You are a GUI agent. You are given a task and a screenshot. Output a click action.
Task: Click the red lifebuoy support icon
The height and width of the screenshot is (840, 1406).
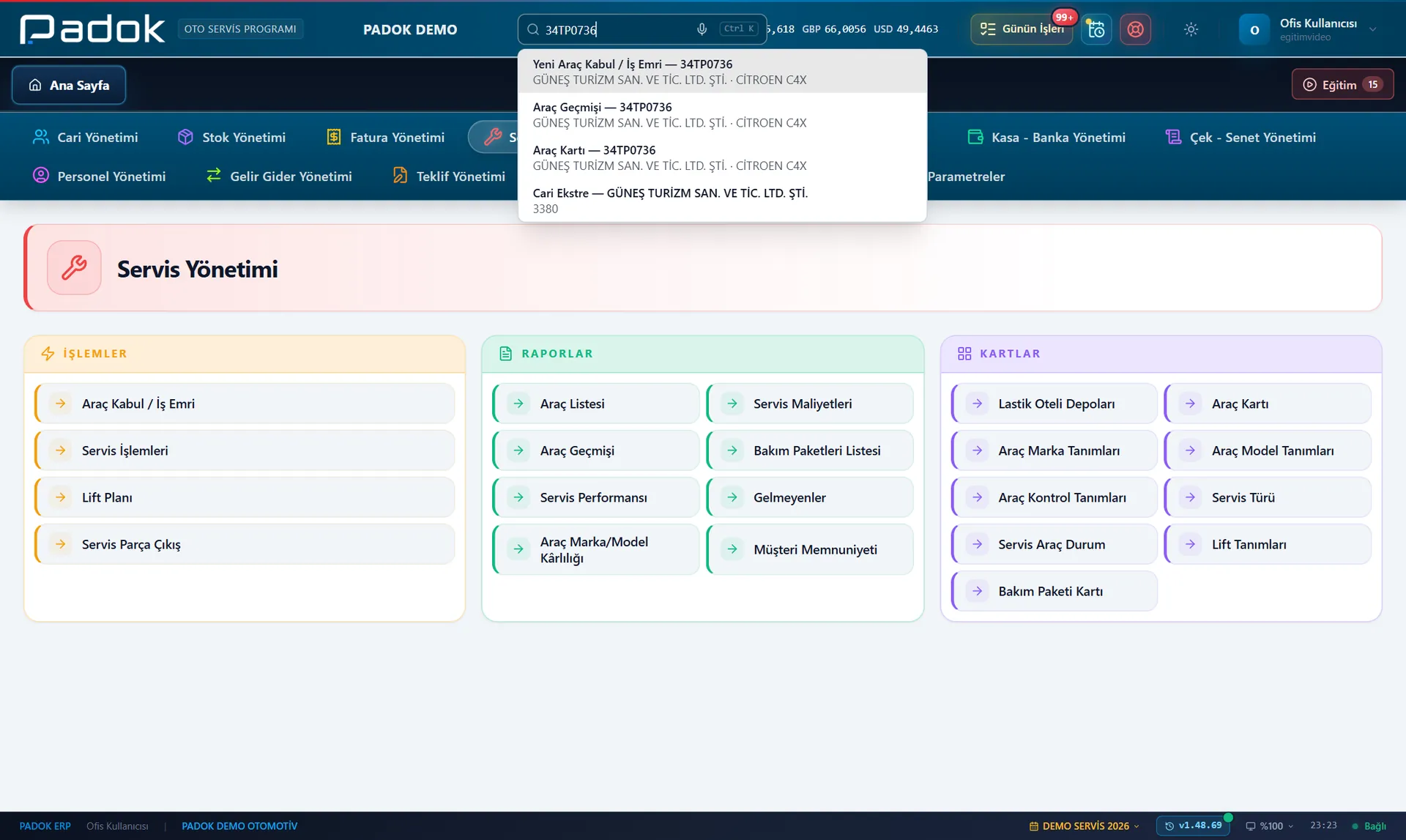point(1135,29)
